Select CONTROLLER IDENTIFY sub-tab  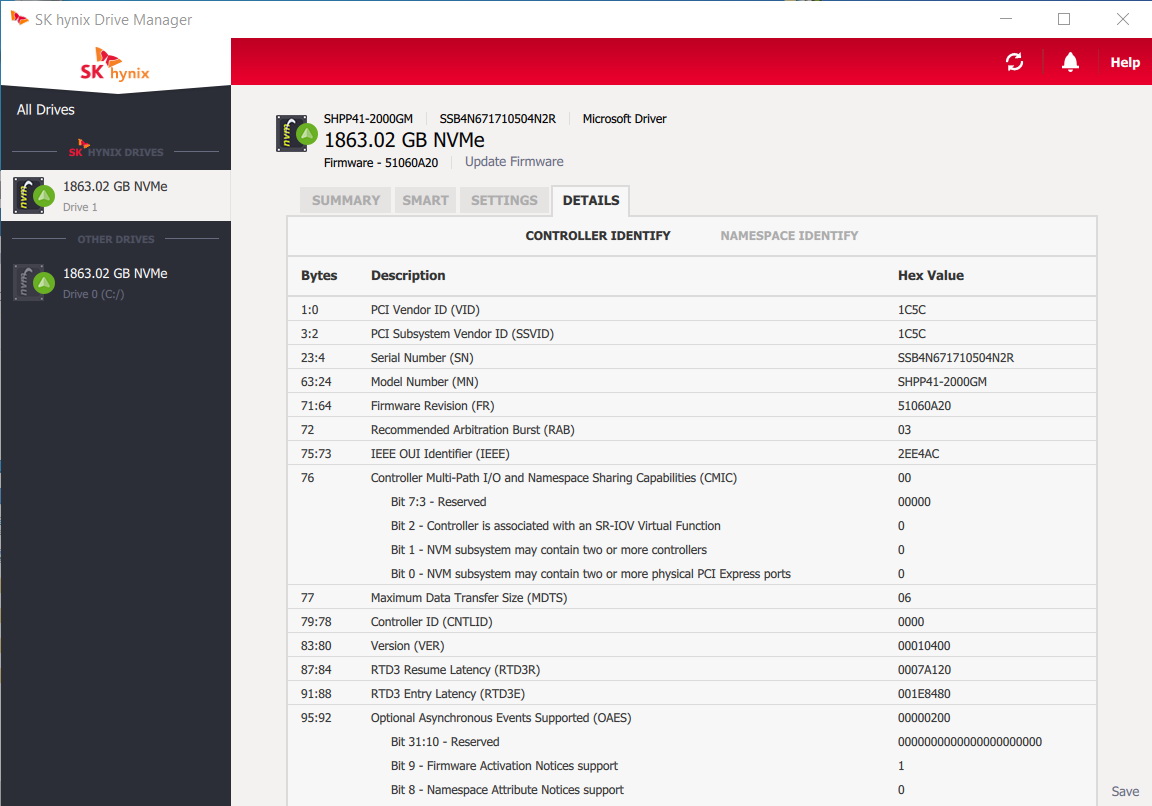click(x=597, y=236)
